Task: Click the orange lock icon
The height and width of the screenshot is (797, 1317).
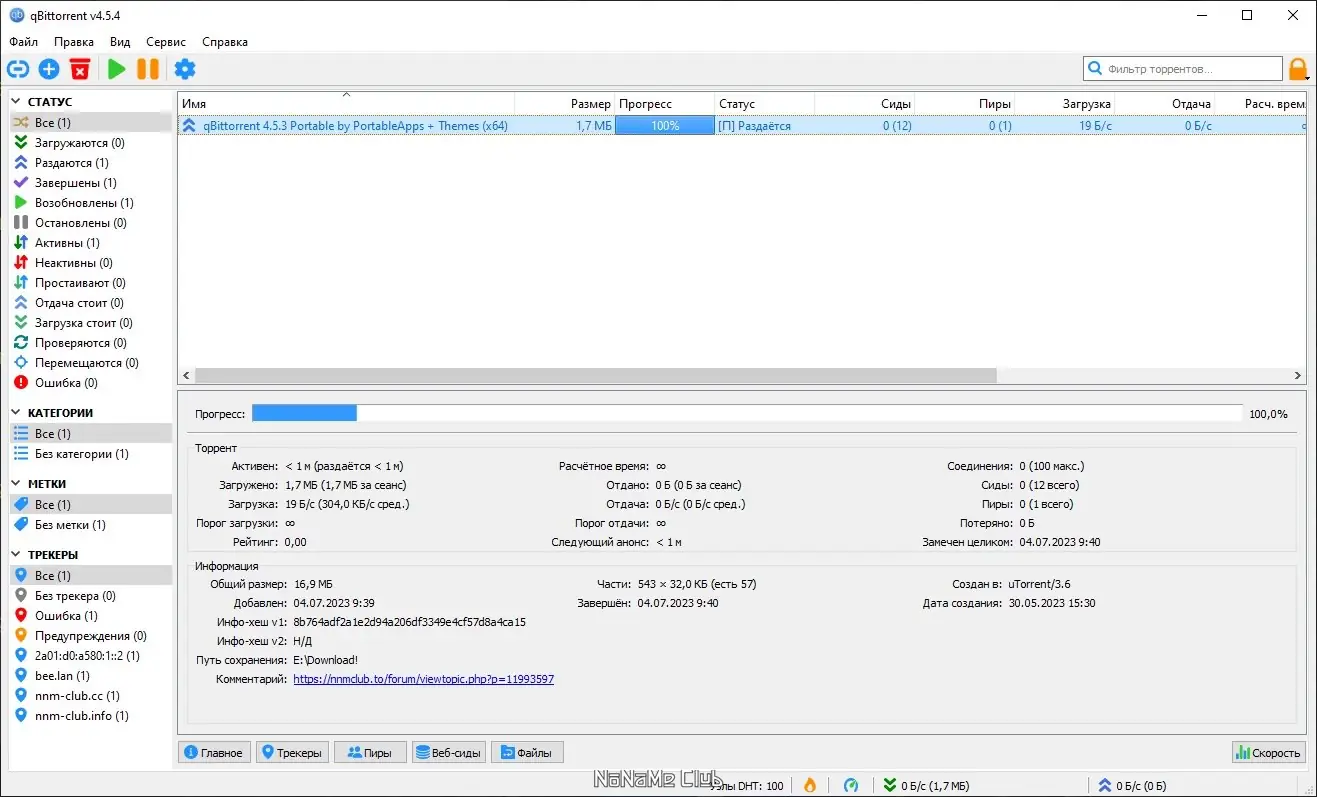Action: pos(1298,69)
